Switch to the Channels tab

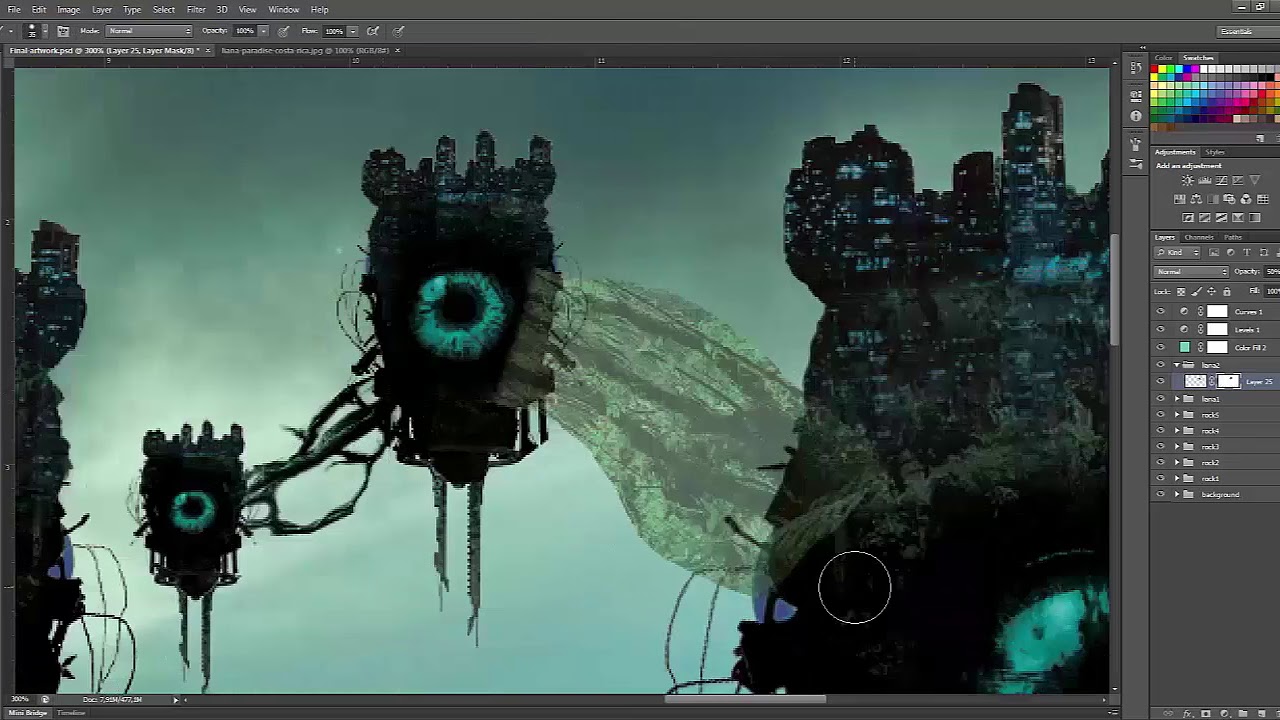click(x=1199, y=237)
